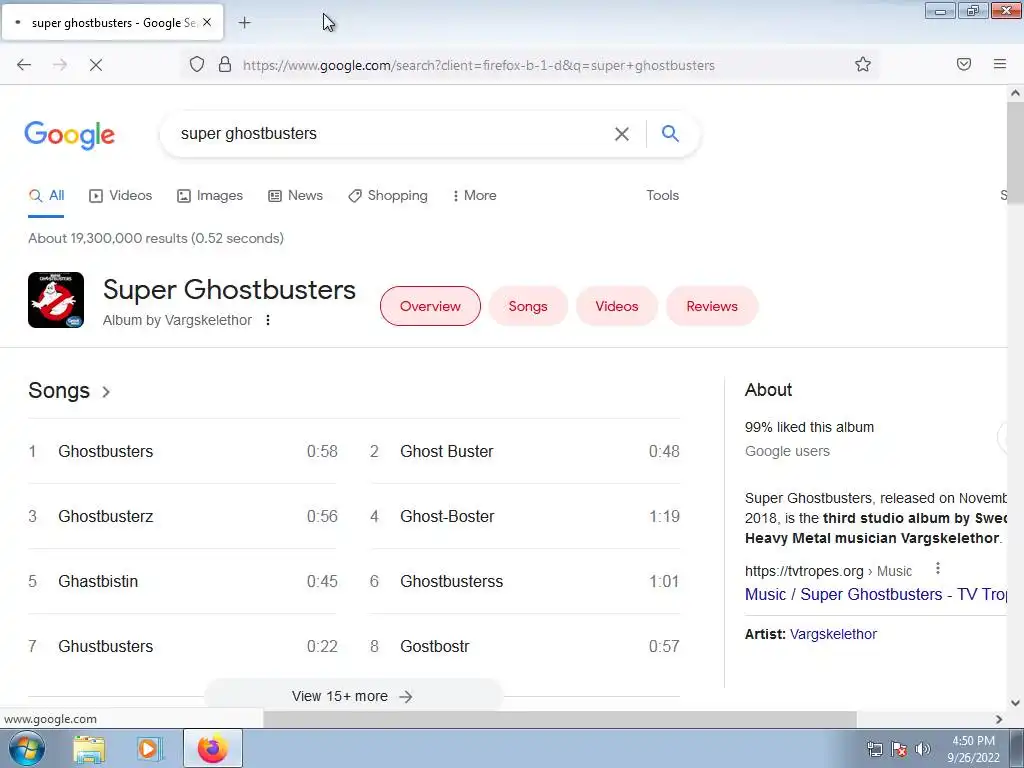Open the song Ghostbusterss
The image size is (1024, 768).
tap(525, 581)
